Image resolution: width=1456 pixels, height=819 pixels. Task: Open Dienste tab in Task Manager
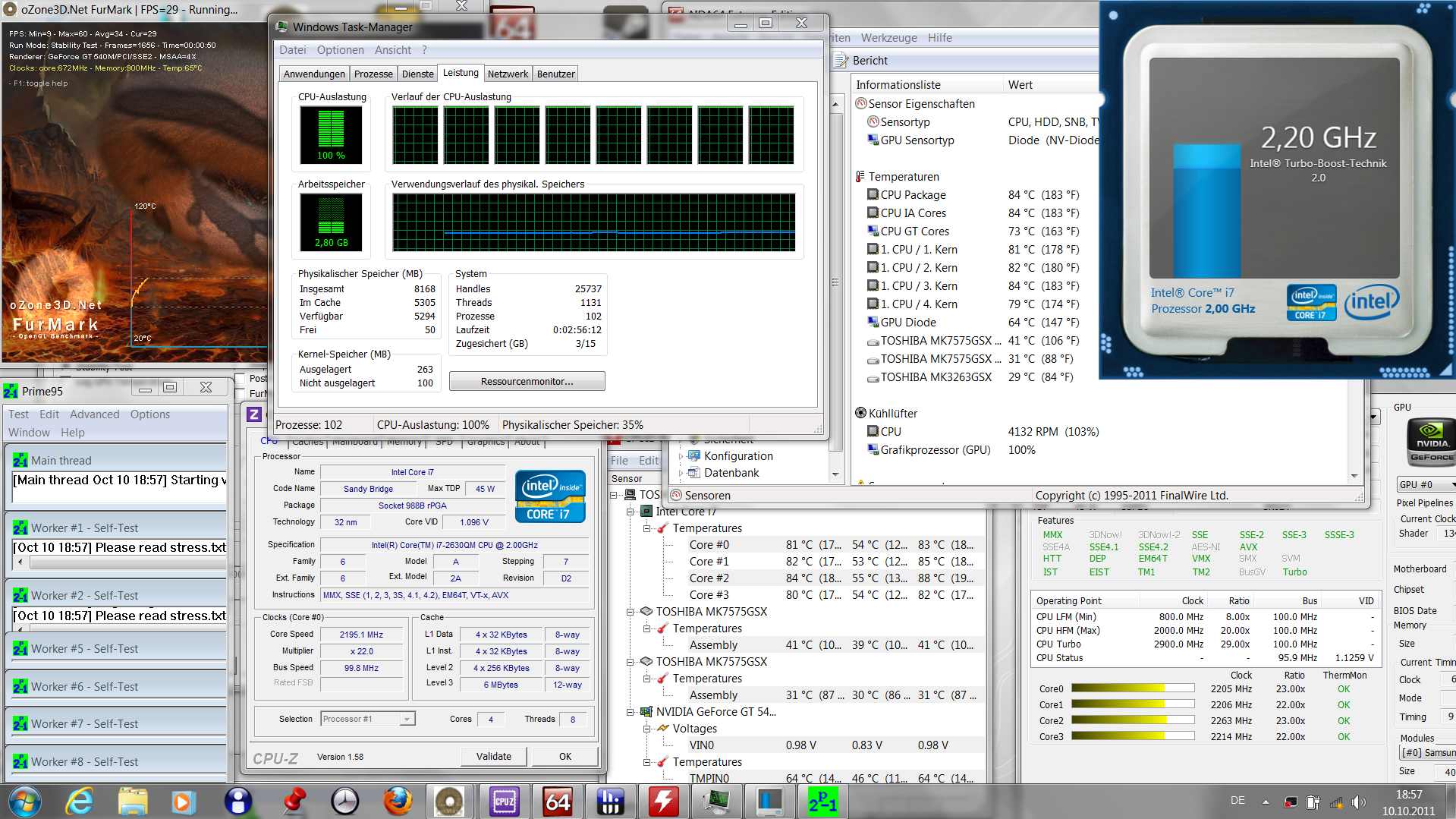[418, 74]
